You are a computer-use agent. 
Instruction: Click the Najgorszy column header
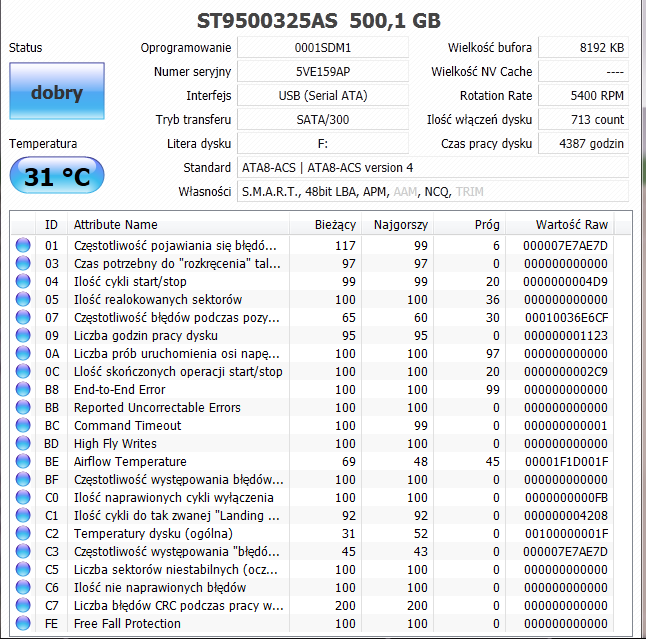tap(397, 225)
